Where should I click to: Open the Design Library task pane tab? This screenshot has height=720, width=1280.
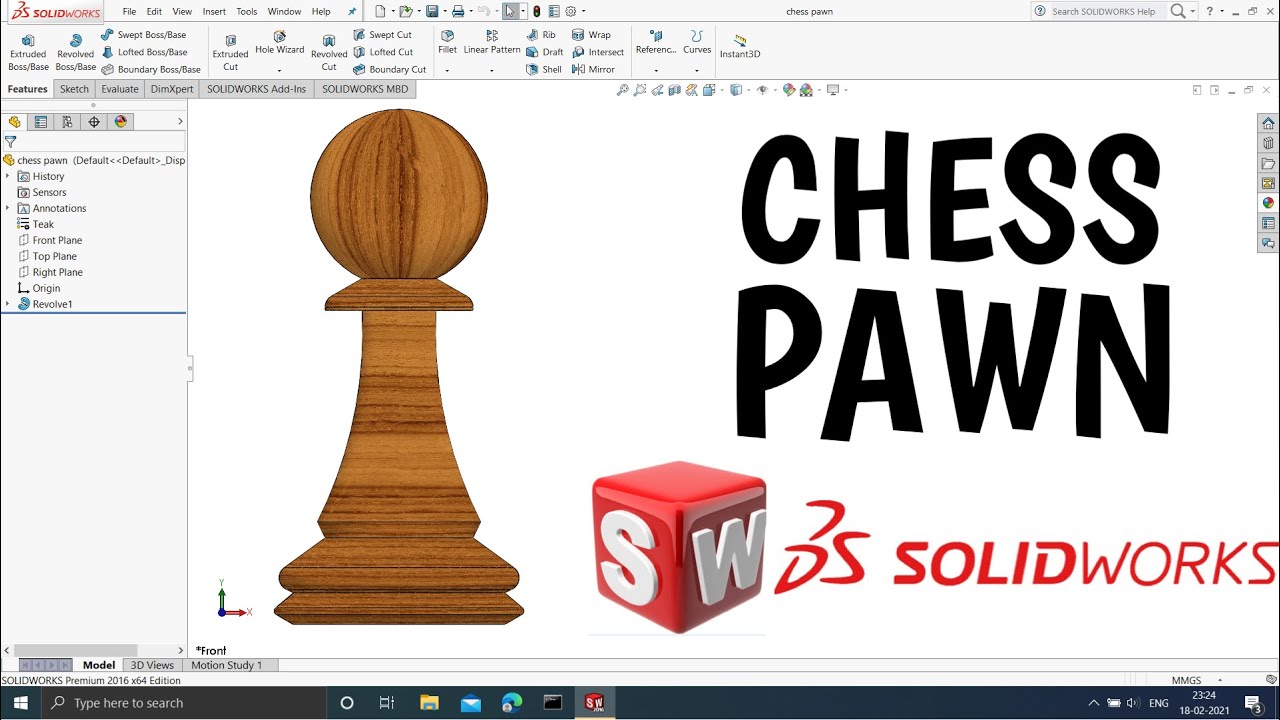[x=1268, y=144]
